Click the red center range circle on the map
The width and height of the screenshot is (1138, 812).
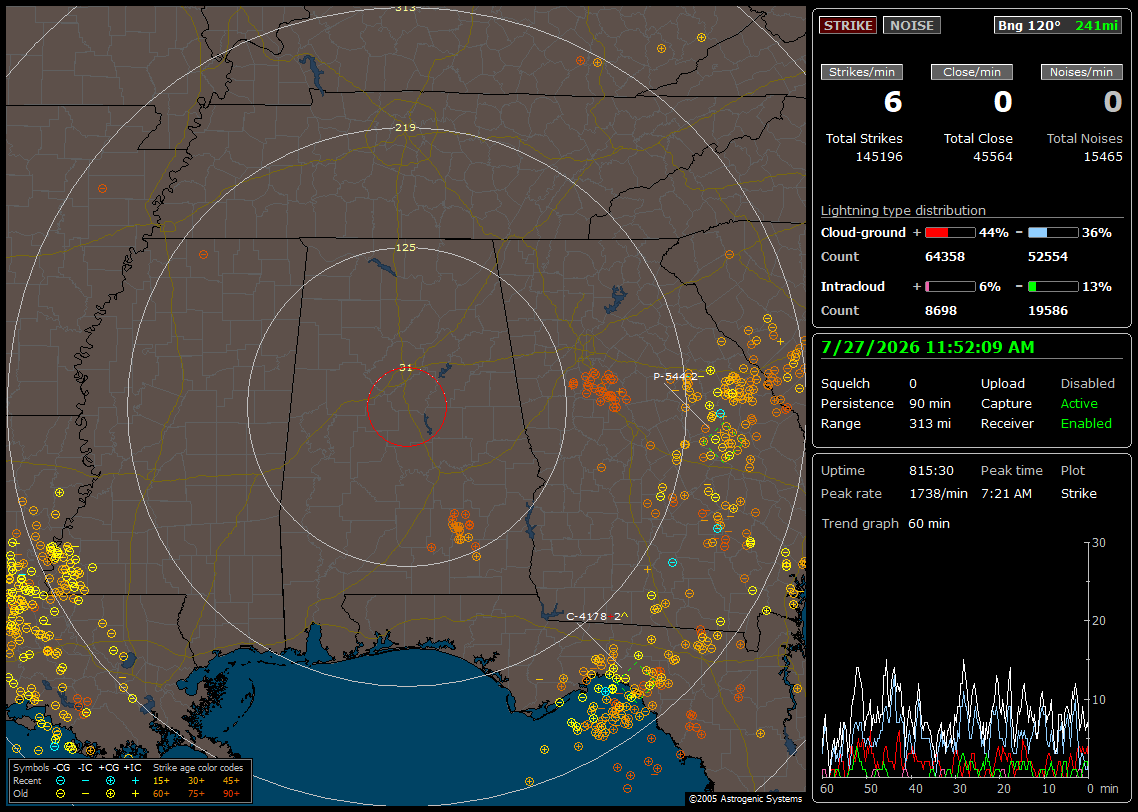point(406,406)
